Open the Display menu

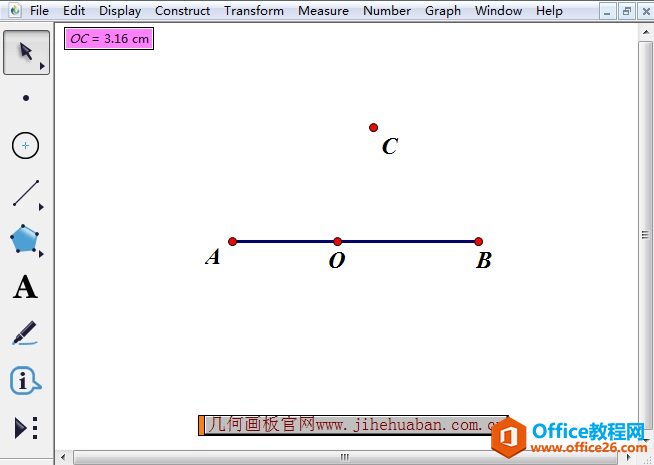120,10
